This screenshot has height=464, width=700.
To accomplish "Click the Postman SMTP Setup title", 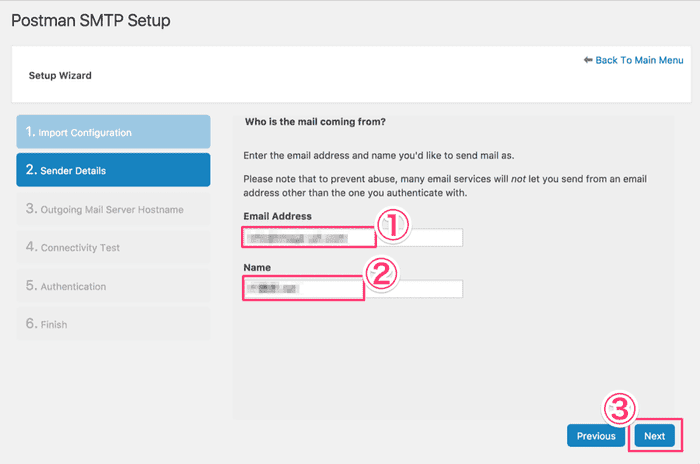I will pyautogui.click(x=91, y=21).
